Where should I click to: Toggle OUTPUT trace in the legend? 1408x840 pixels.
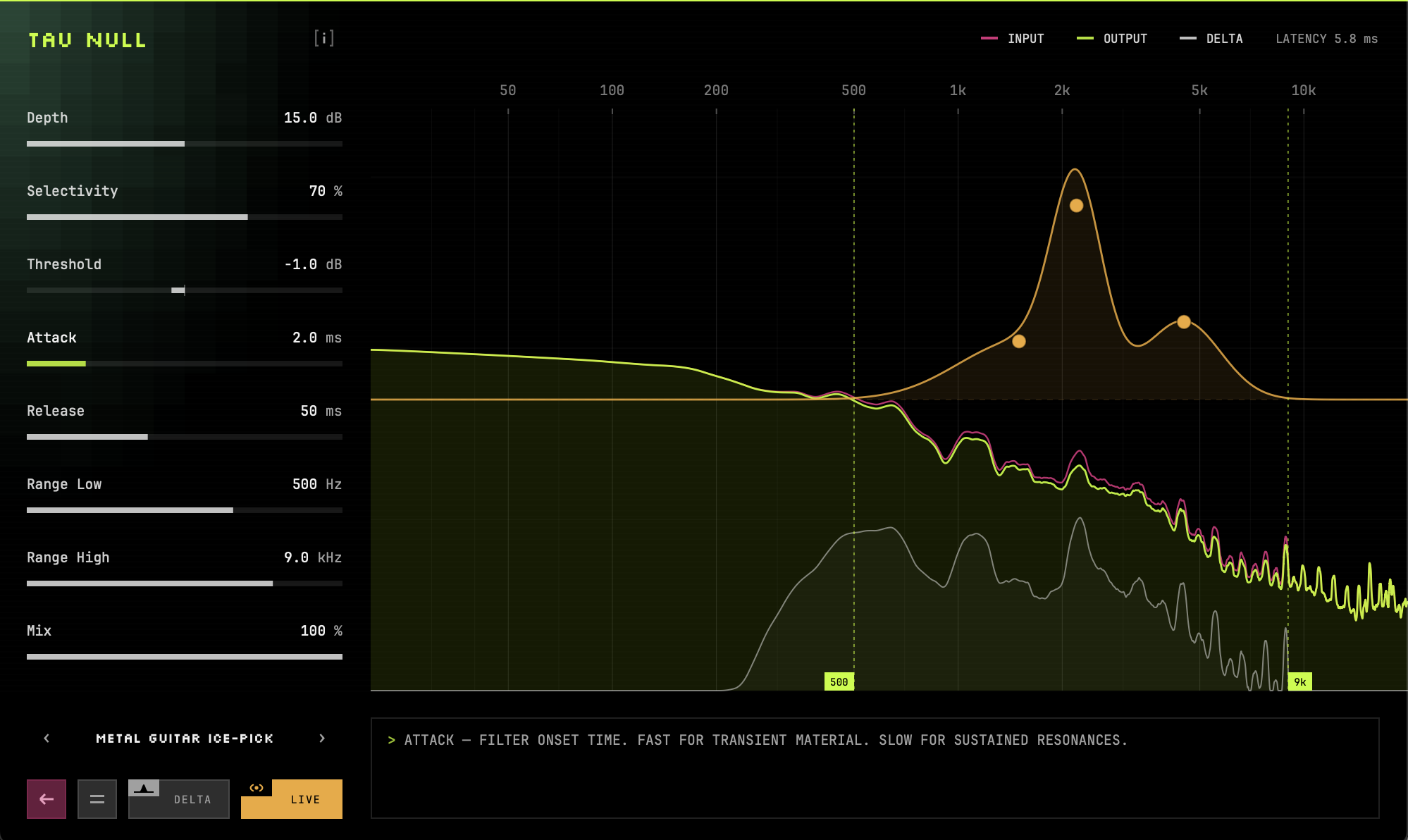click(x=1112, y=39)
